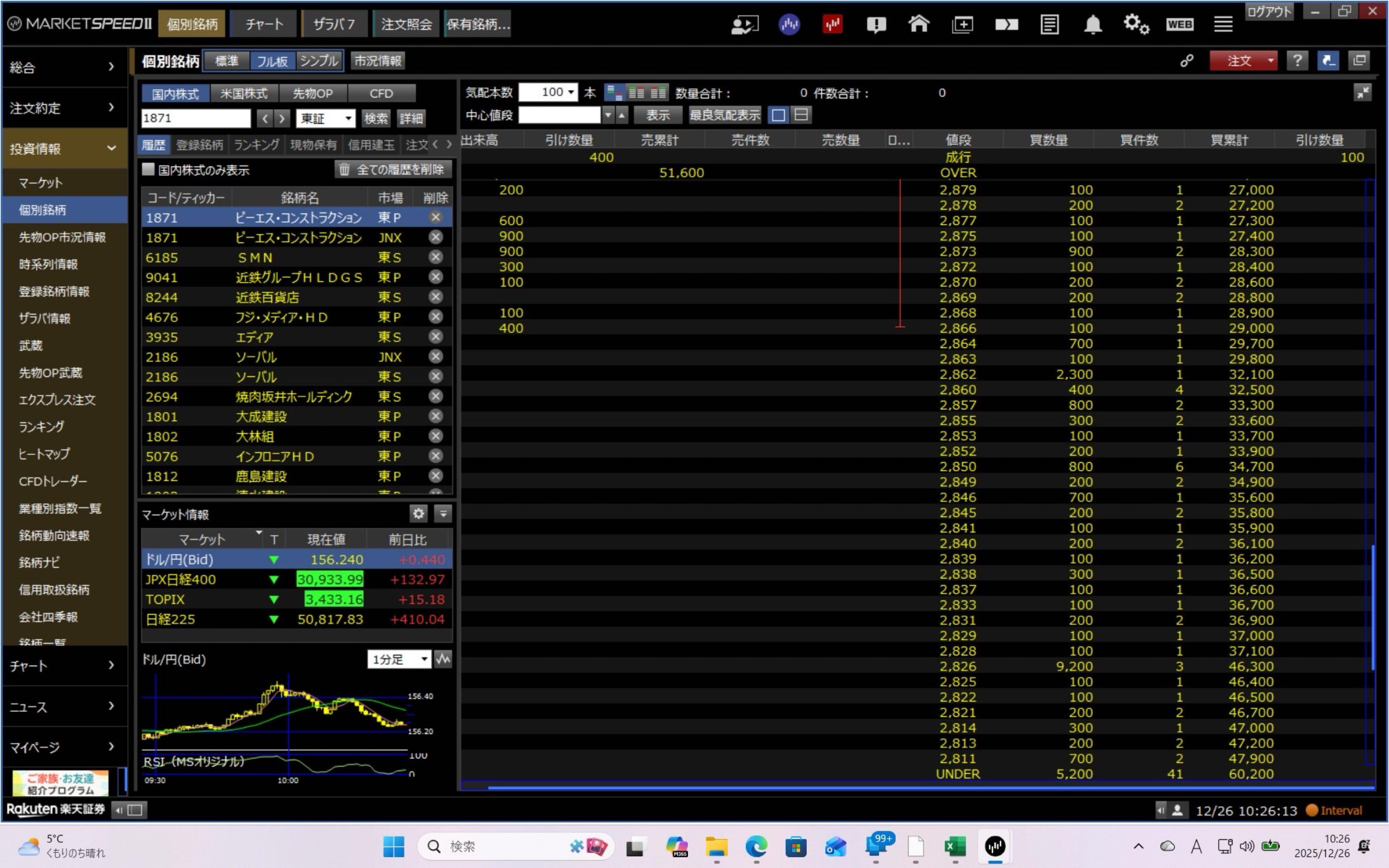Screen dimensions: 1389x868
Task: Click the link chain icon
Action: tap(1186, 61)
